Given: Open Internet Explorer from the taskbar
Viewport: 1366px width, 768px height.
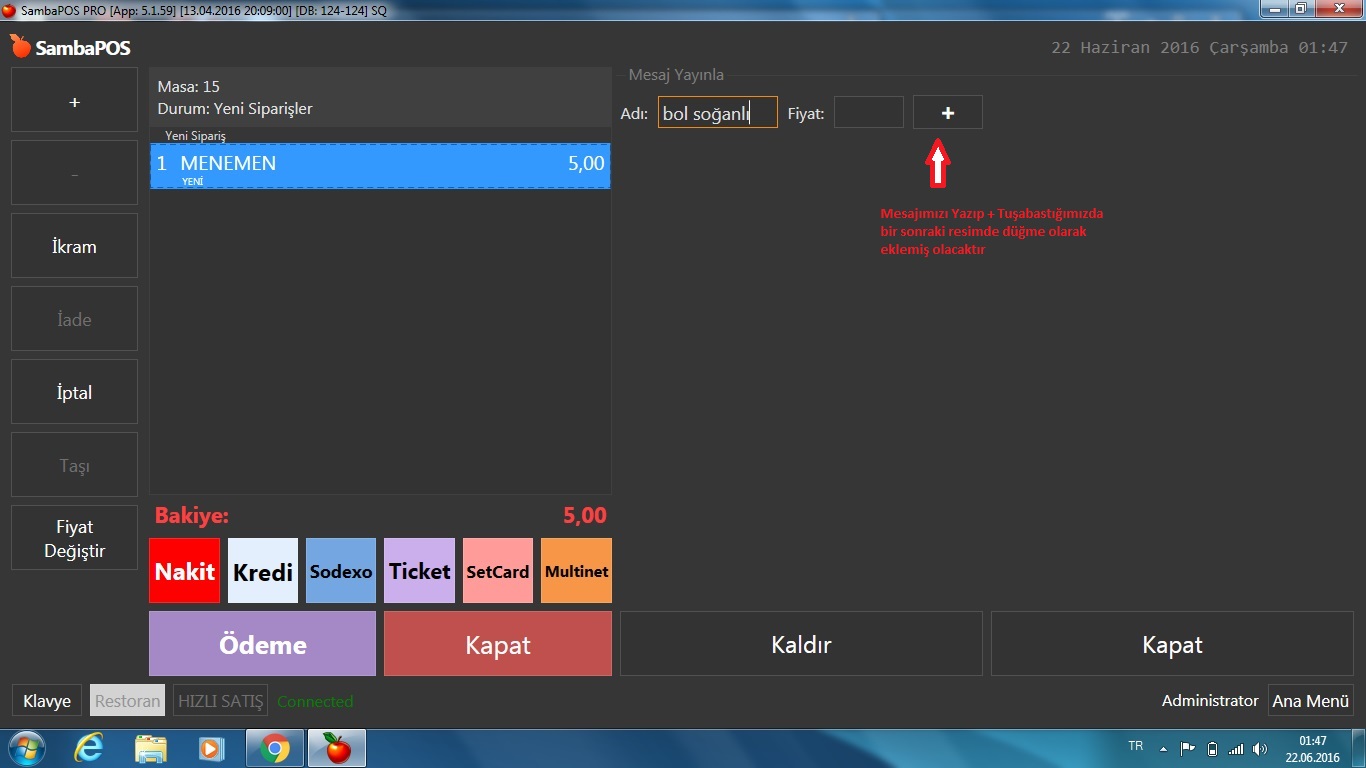Looking at the screenshot, I should (89, 748).
